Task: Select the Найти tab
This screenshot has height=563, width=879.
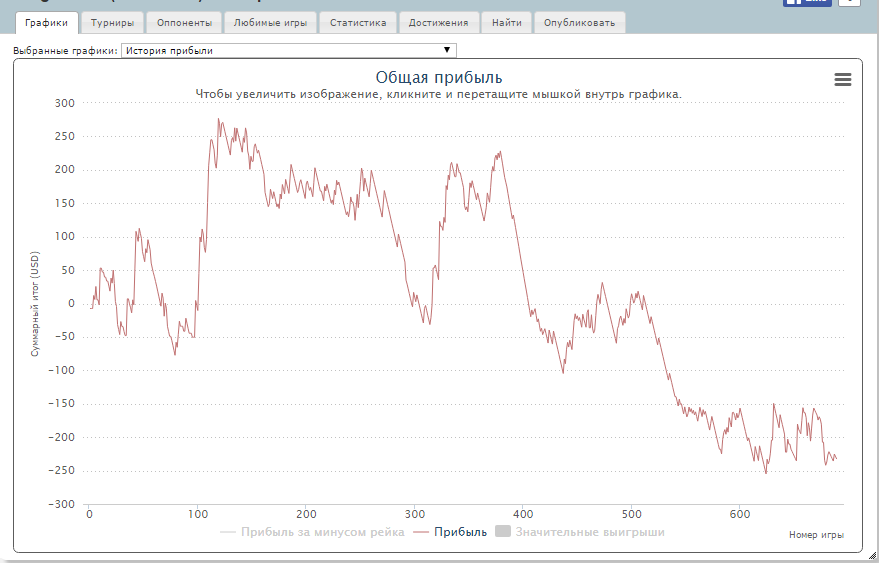Action: pyautogui.click(x=507, y=23)
